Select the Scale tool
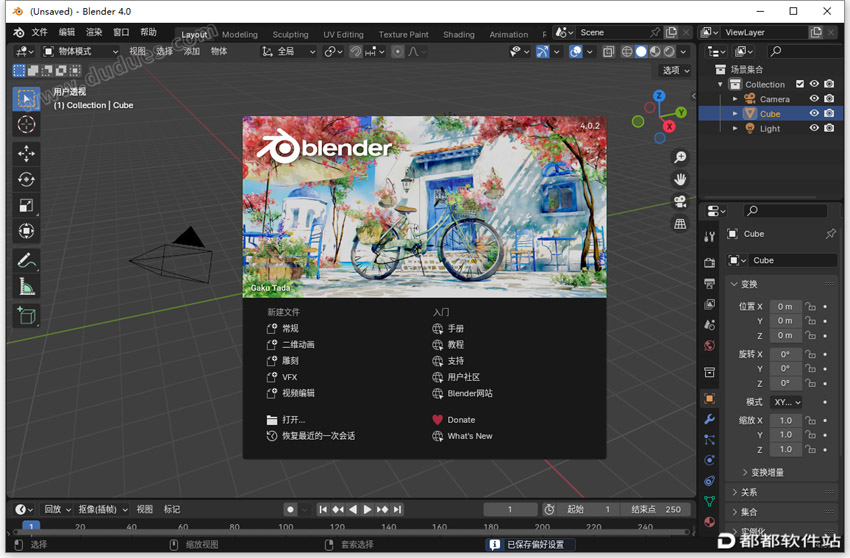 coord(26,206)
